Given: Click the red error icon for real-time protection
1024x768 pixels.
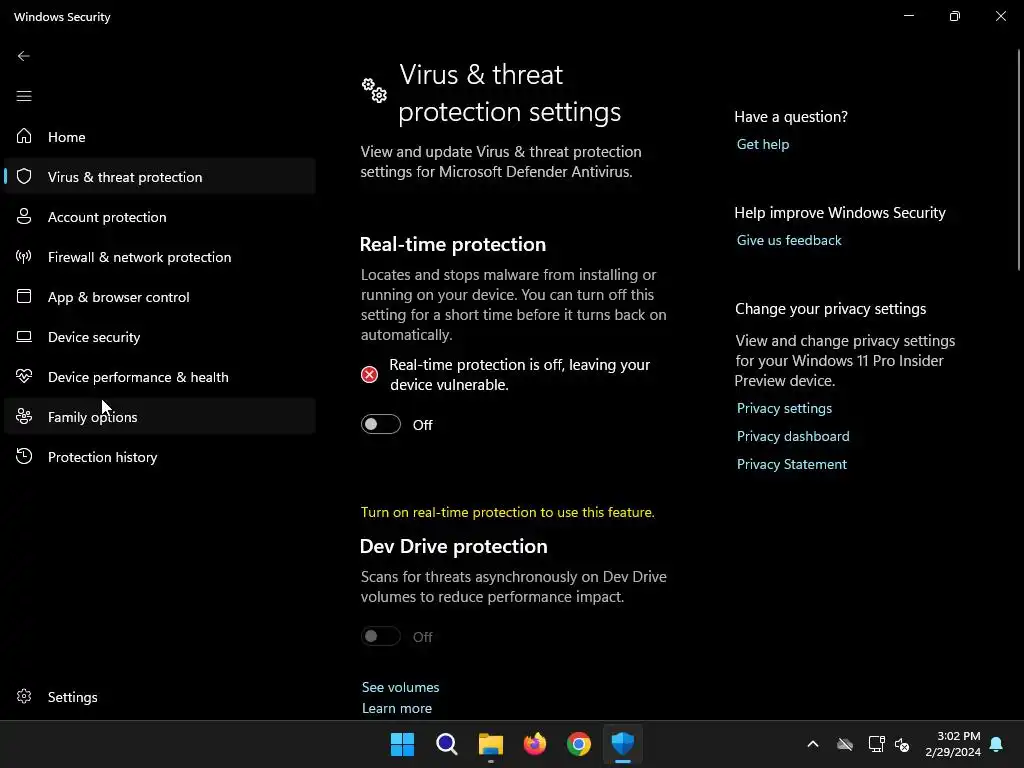Looking at the screenshot, I should coord(369,374).
